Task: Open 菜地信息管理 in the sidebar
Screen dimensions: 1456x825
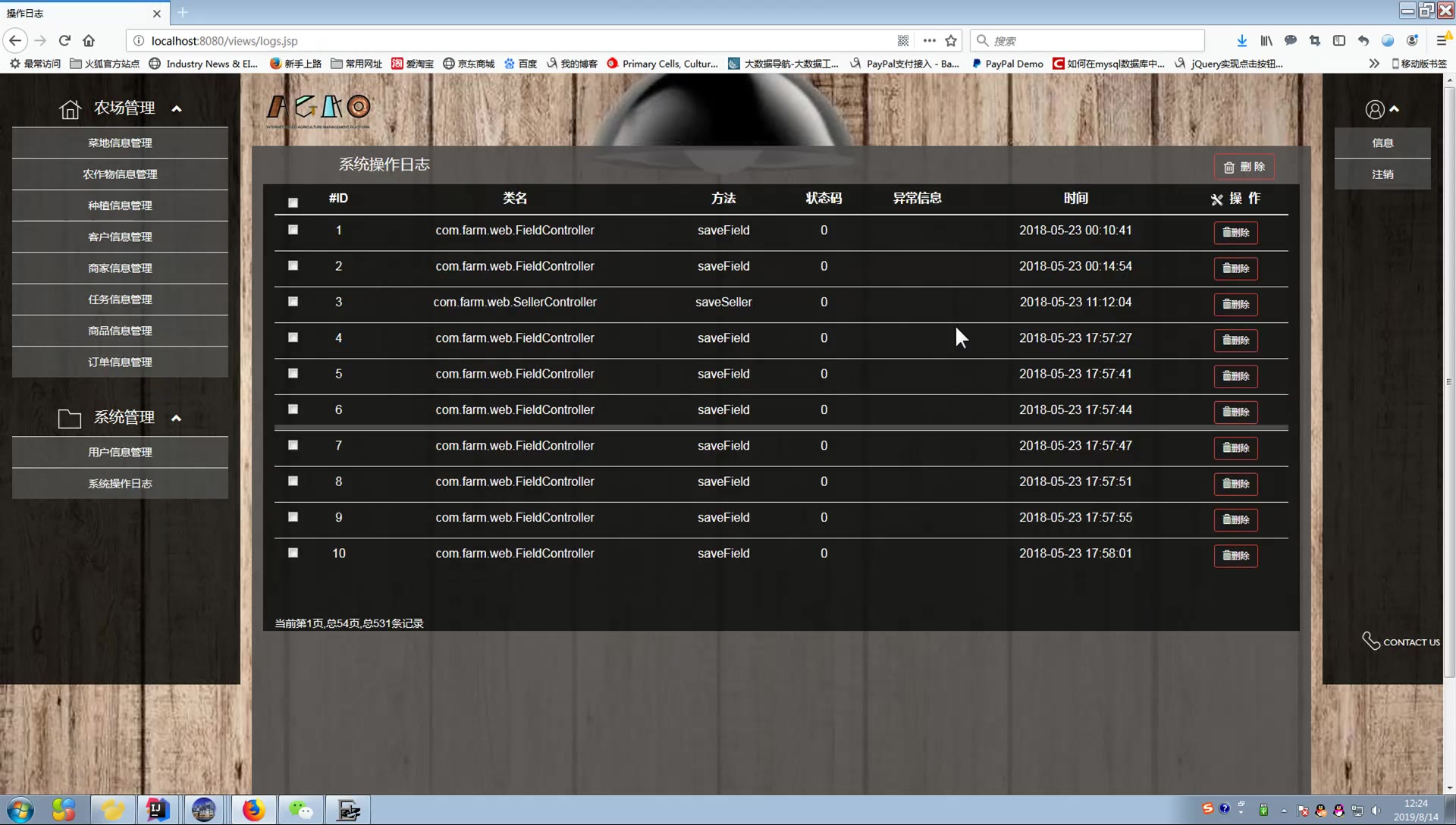Action: pos(120,143)
